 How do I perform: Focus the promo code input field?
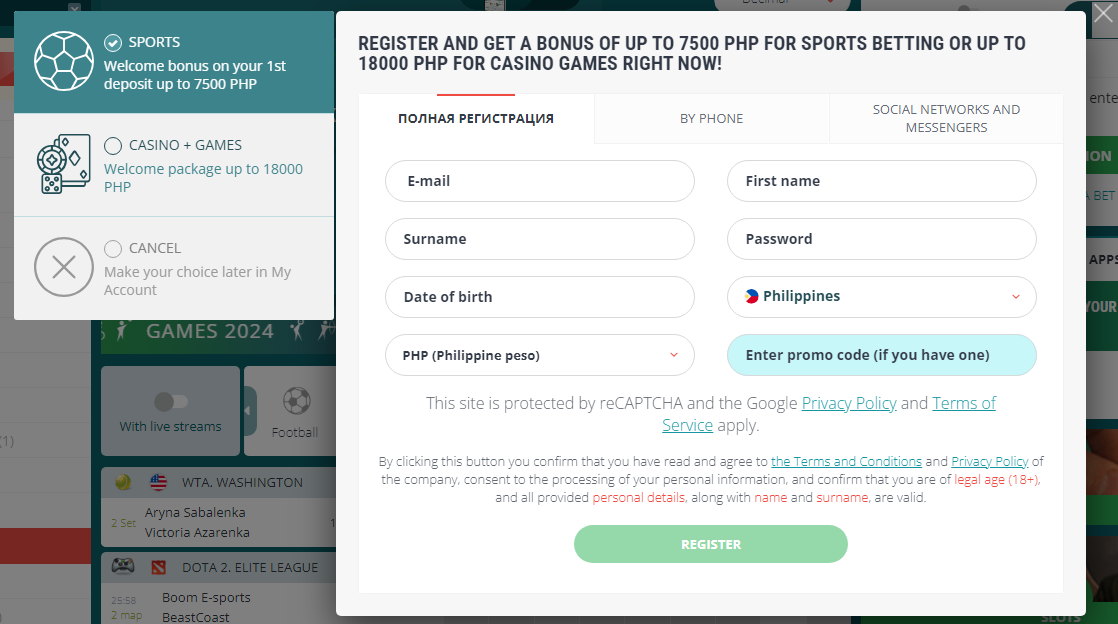(x=881, y=355)
